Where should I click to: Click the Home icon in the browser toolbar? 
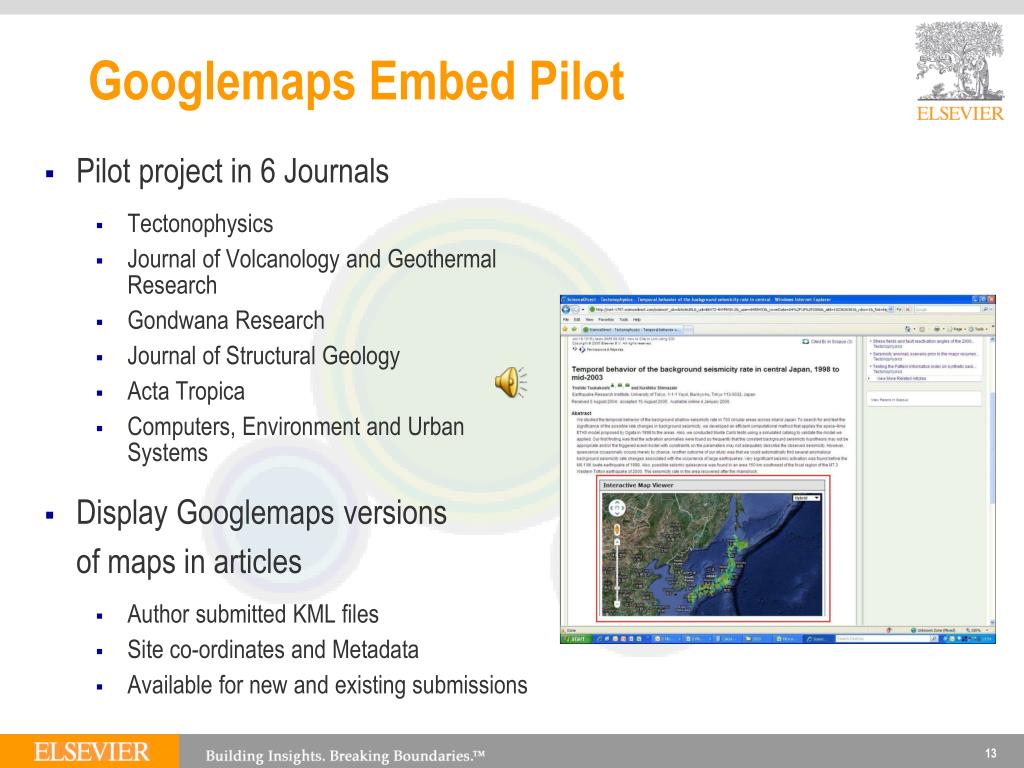(908, 329)
